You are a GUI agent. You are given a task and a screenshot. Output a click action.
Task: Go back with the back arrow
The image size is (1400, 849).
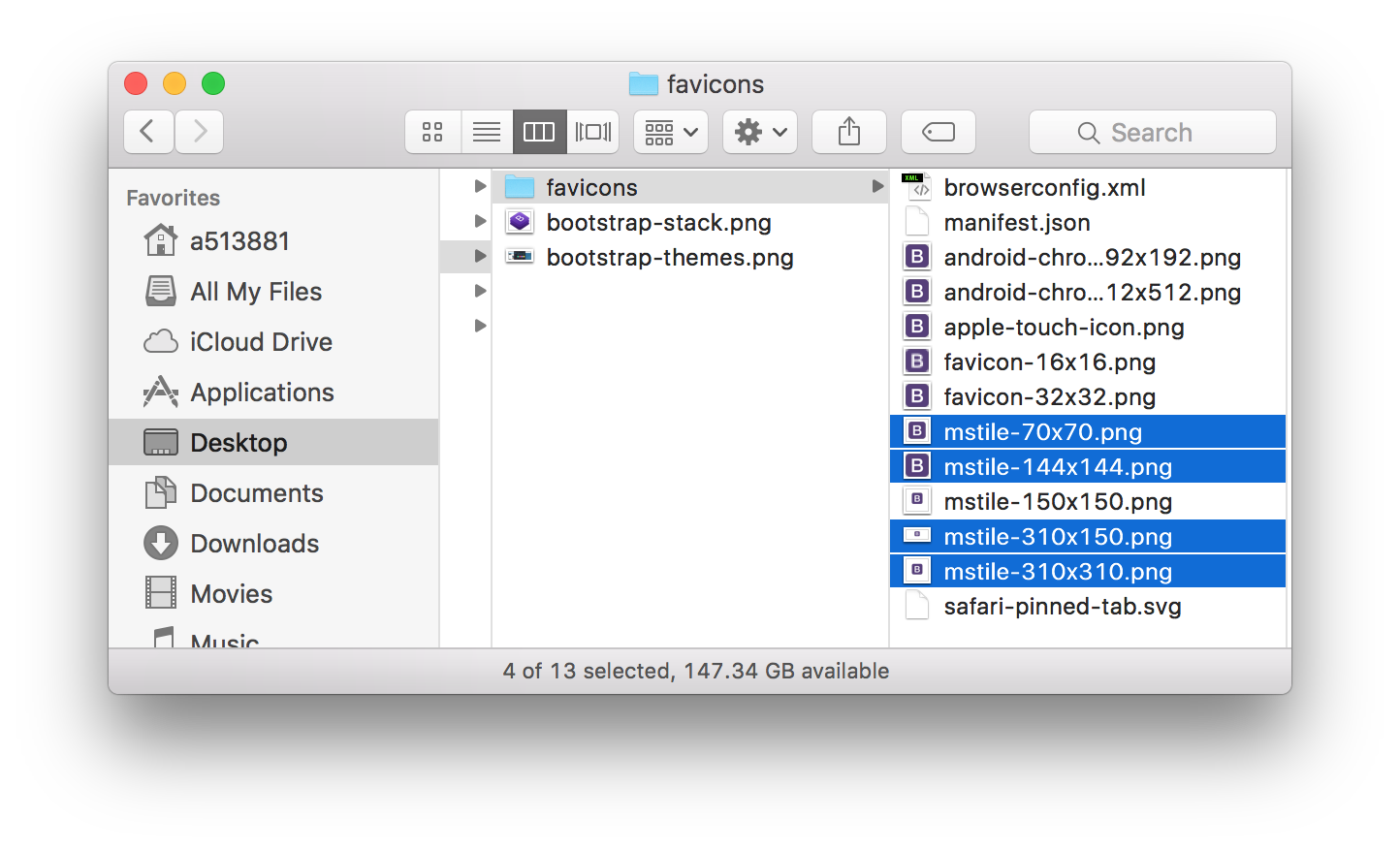point(148,132)
